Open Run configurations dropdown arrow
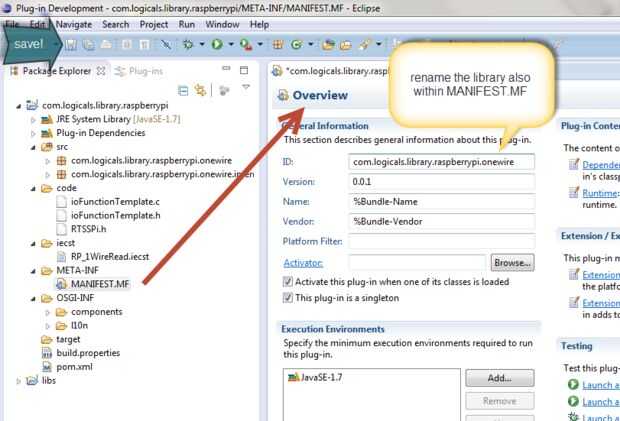This screenshot has height=421, width=620. pyautogui.click(x=231, y=44)
